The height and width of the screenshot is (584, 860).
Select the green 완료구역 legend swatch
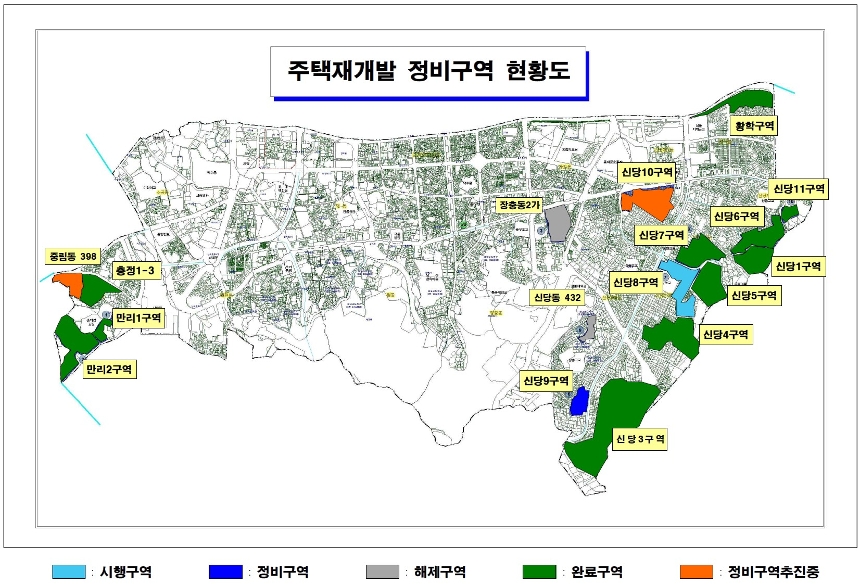coord(539,572)
